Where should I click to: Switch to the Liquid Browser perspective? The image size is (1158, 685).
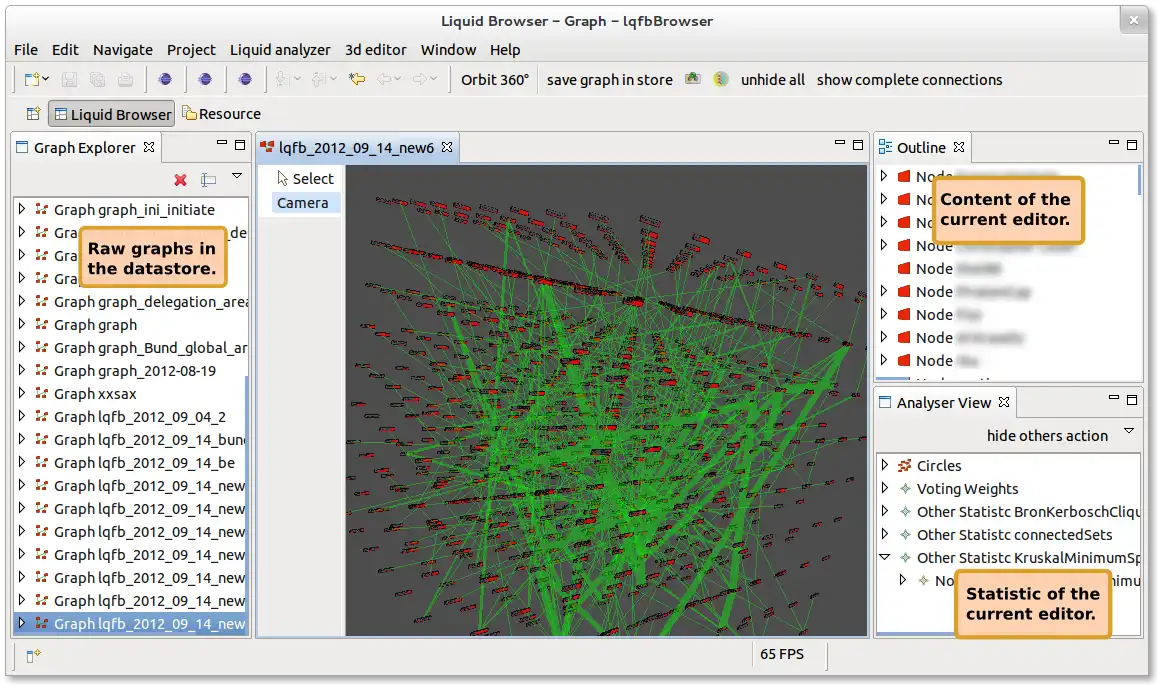[112, 114]
